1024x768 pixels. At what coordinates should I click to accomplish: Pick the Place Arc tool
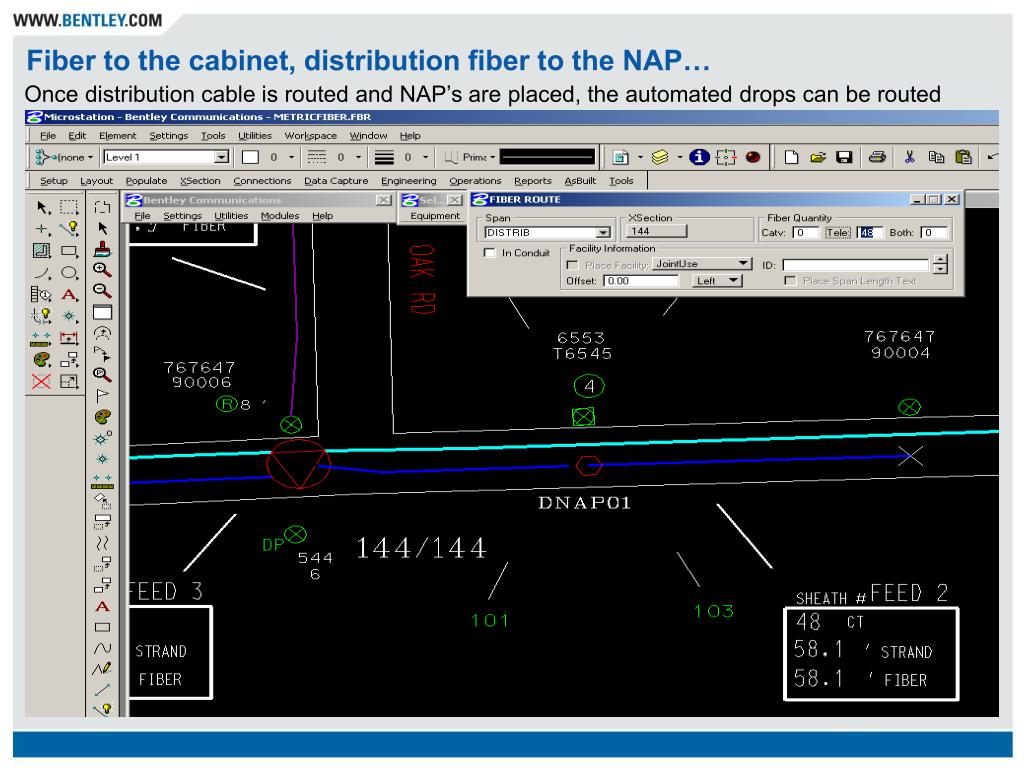[42, 272]
